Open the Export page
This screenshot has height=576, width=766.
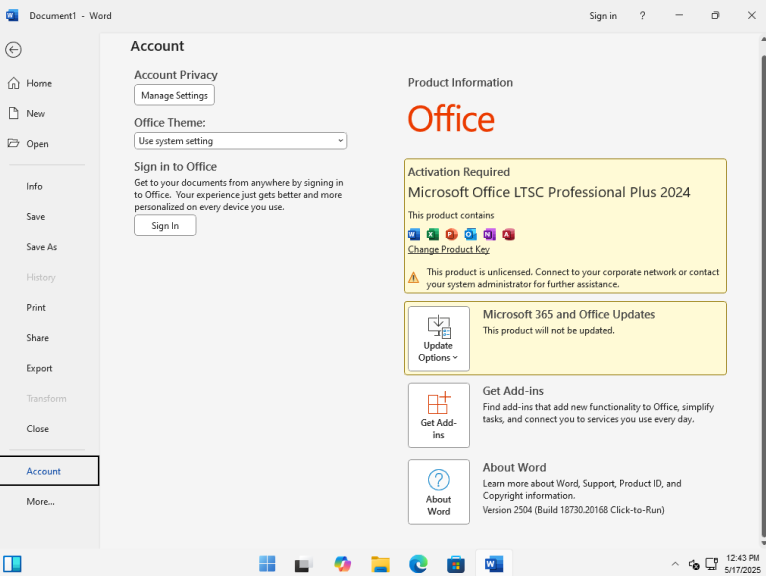tap(39, 368)
